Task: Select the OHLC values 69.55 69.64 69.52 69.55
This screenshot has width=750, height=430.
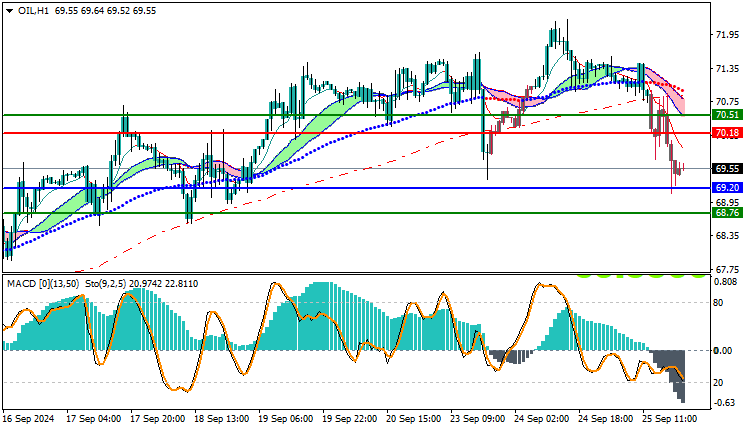Action: tap(105, 11)
